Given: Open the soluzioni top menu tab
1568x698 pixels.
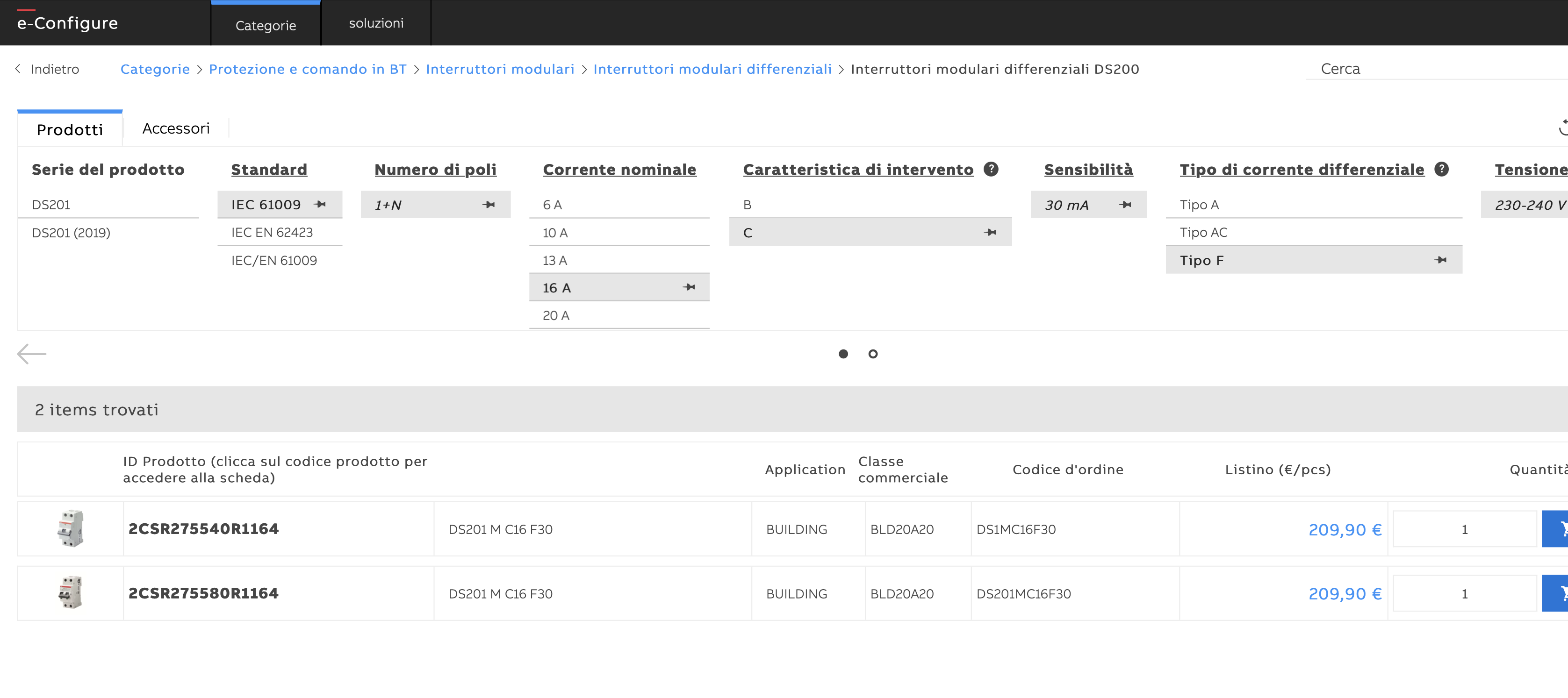Looking at the screenshot, I should 375,23.
